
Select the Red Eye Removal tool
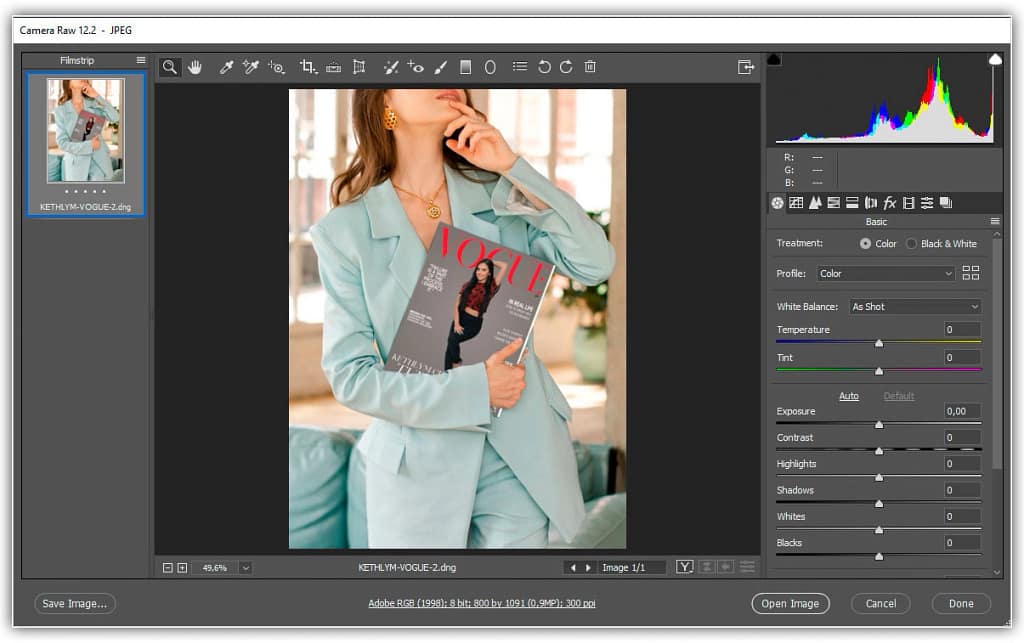(415, 67)
